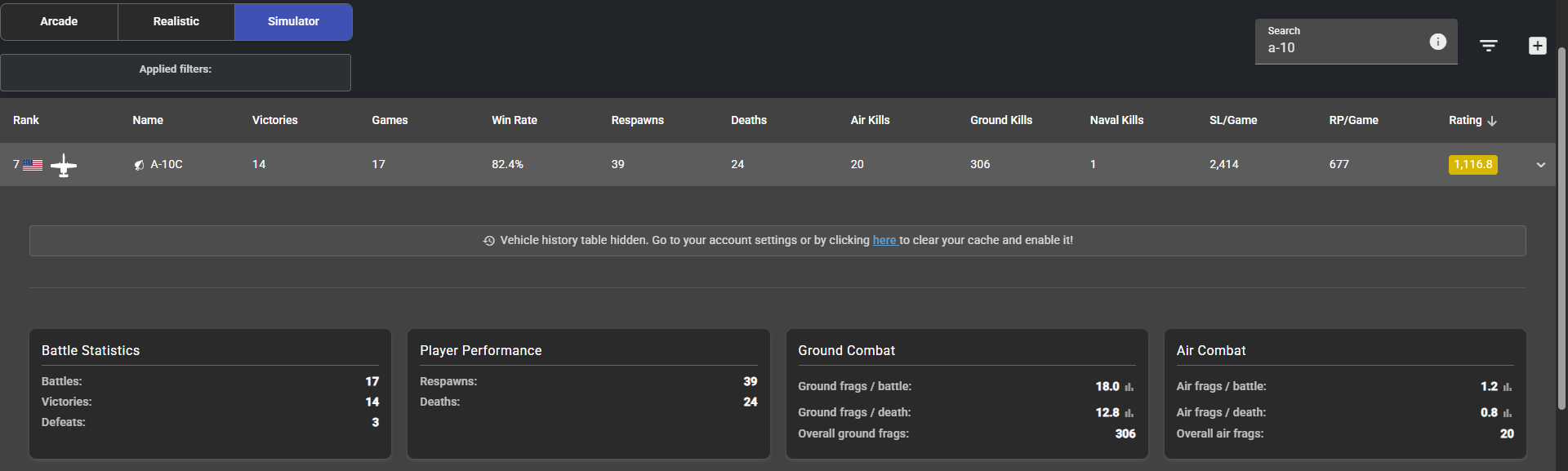Screen dimensions: 1568x471
Task: Click the yellow 1,116.8 rating badge
Action: (x=1472, y=165)
